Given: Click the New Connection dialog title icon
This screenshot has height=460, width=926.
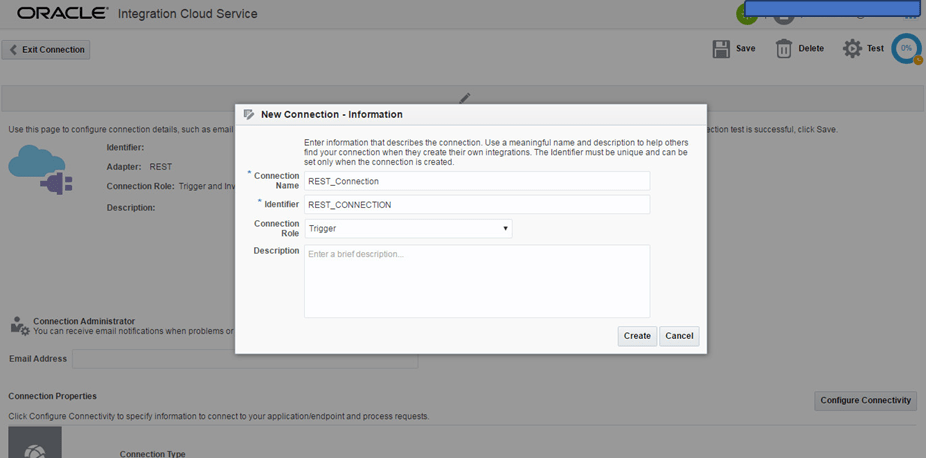Looking at the screenshot, I should (x=249, y=115).
